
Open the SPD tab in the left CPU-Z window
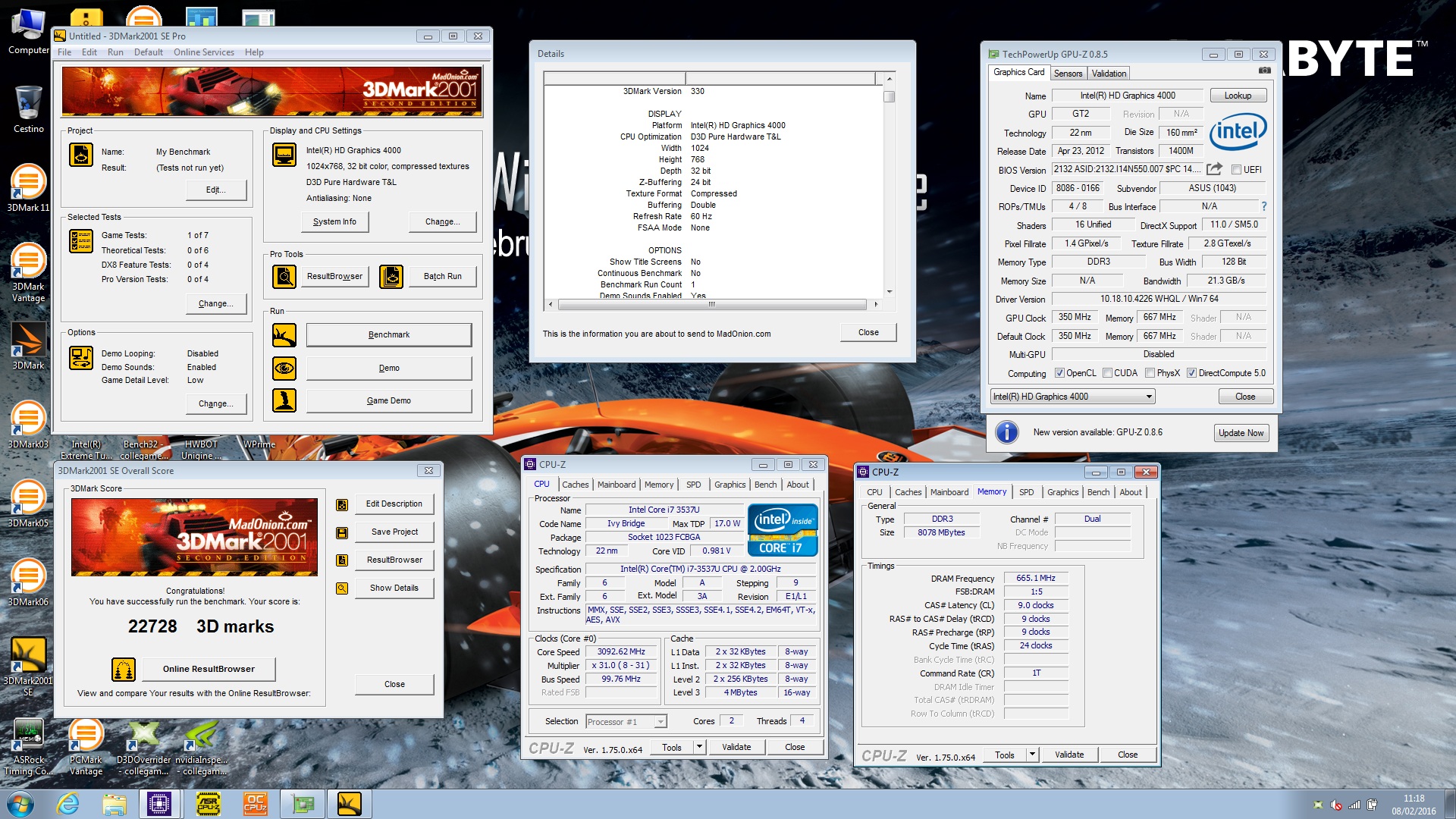(x=693, y=485)
